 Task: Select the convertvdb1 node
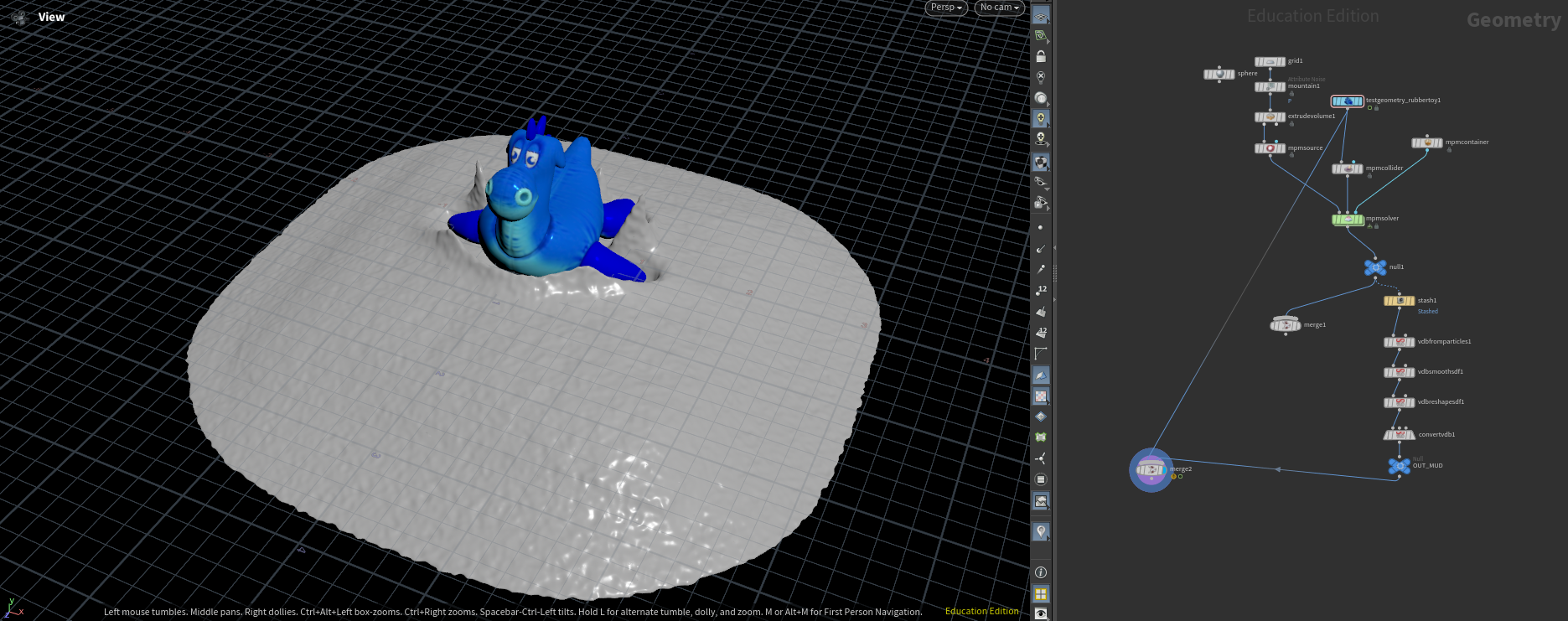click(1399, 435)
